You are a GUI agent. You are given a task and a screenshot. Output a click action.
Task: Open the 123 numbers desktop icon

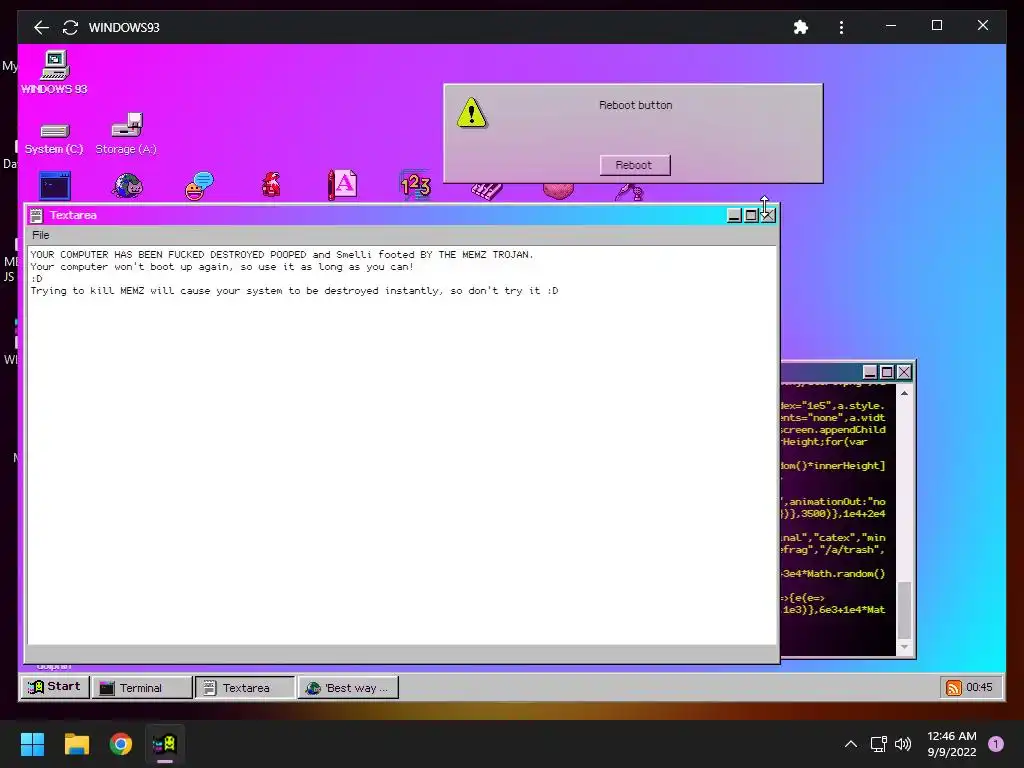[415, 185]
